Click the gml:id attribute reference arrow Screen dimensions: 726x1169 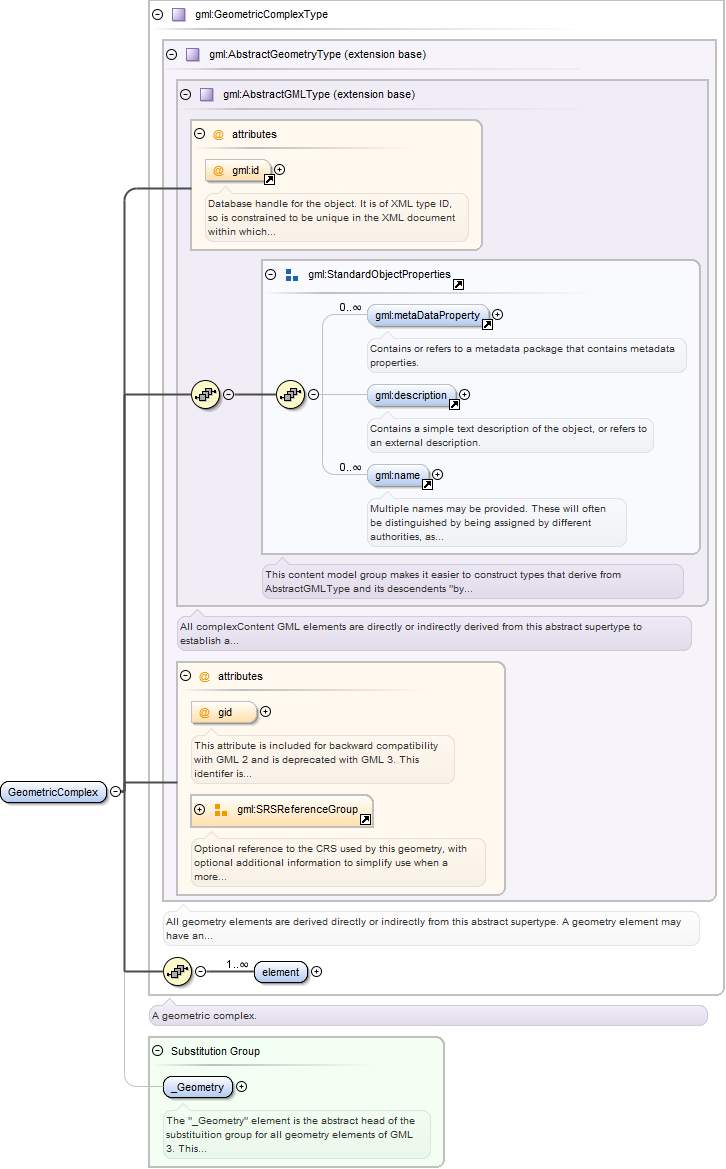click(269, 180)
